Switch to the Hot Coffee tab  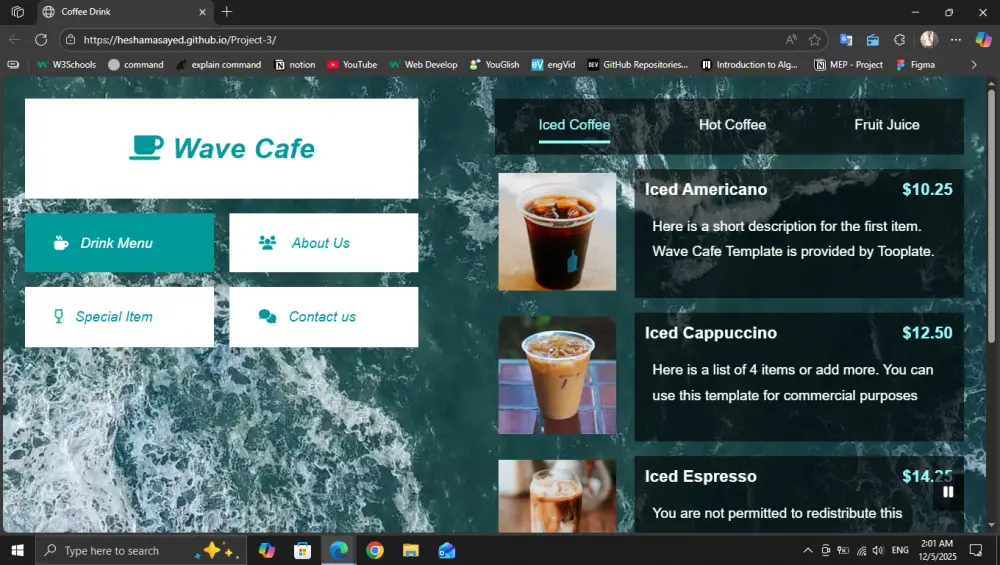[x=732, y=125]
